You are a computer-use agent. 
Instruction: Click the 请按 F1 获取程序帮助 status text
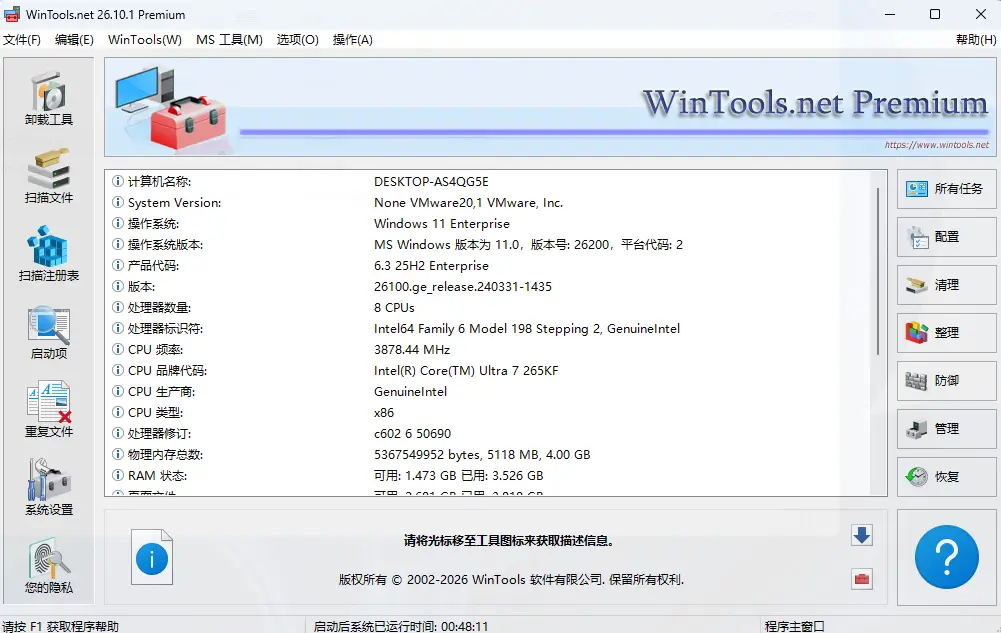coord(60,626)
